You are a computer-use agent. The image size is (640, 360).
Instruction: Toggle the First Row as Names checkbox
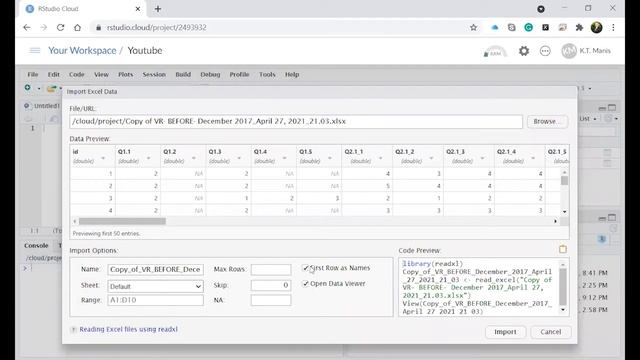coord(305,268)
